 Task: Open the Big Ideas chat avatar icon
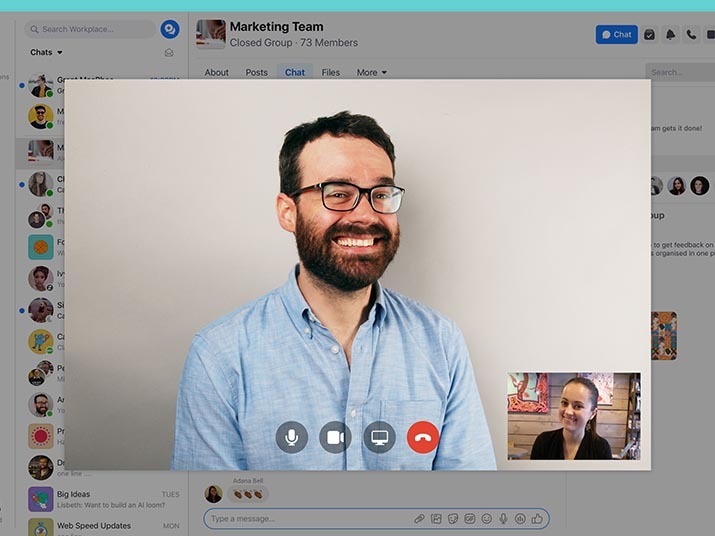pos(41,499)
